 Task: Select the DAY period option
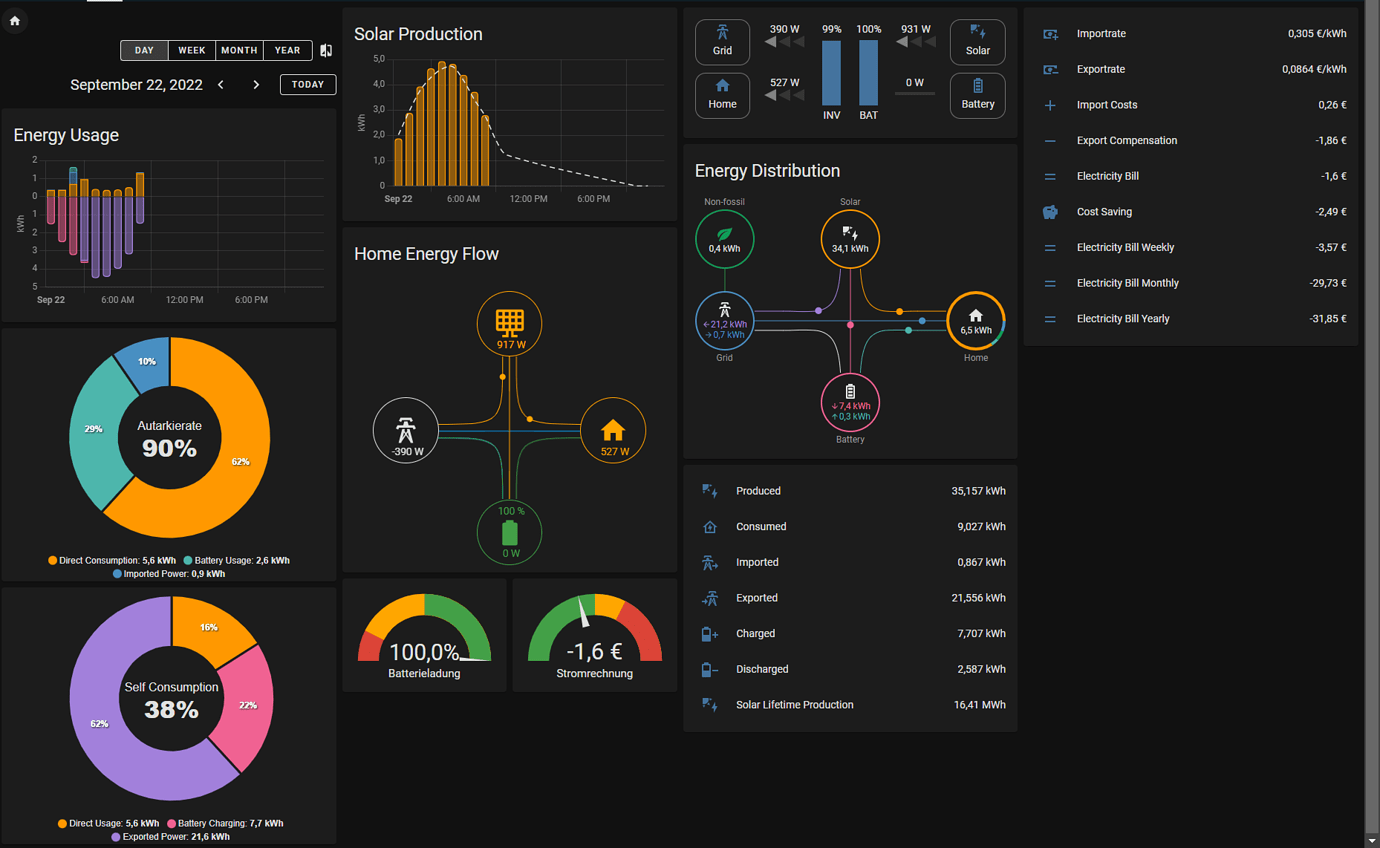click(144, 50)
